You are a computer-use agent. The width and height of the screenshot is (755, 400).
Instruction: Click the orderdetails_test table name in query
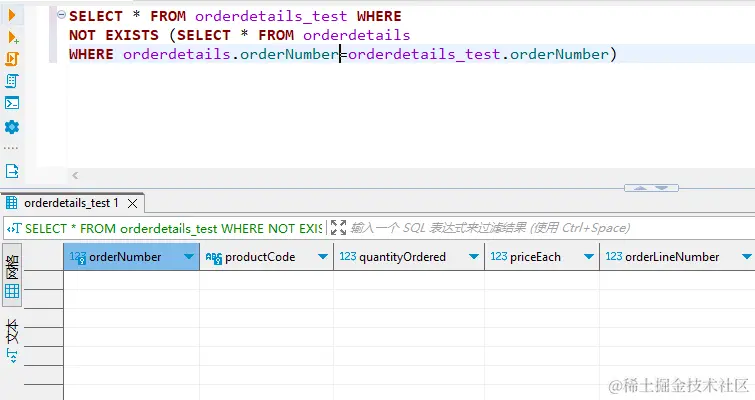point(271,16)
